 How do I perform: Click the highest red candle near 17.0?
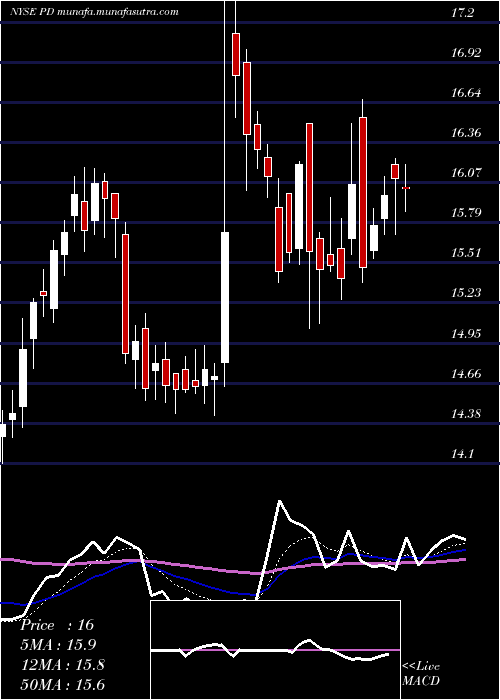click(x=236, y=54)
